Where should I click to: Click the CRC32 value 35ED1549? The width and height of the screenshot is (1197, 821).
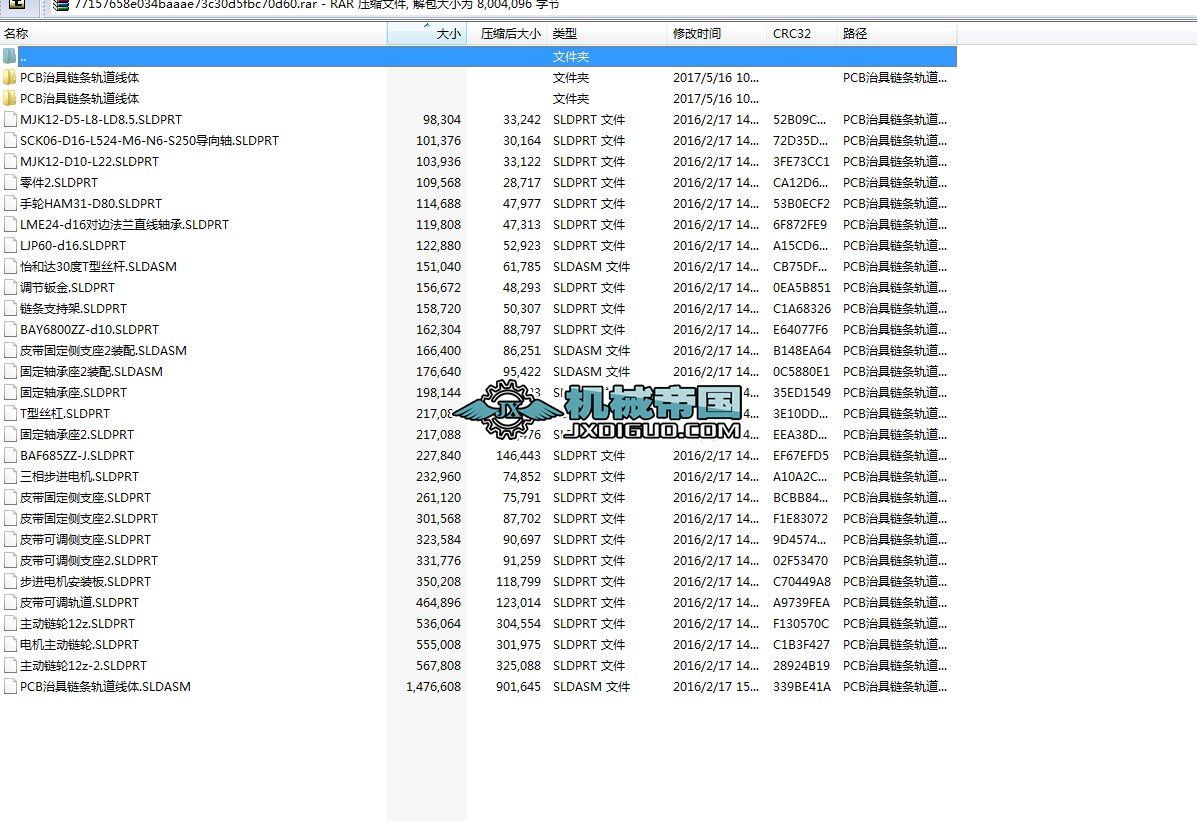coord(802,393)
